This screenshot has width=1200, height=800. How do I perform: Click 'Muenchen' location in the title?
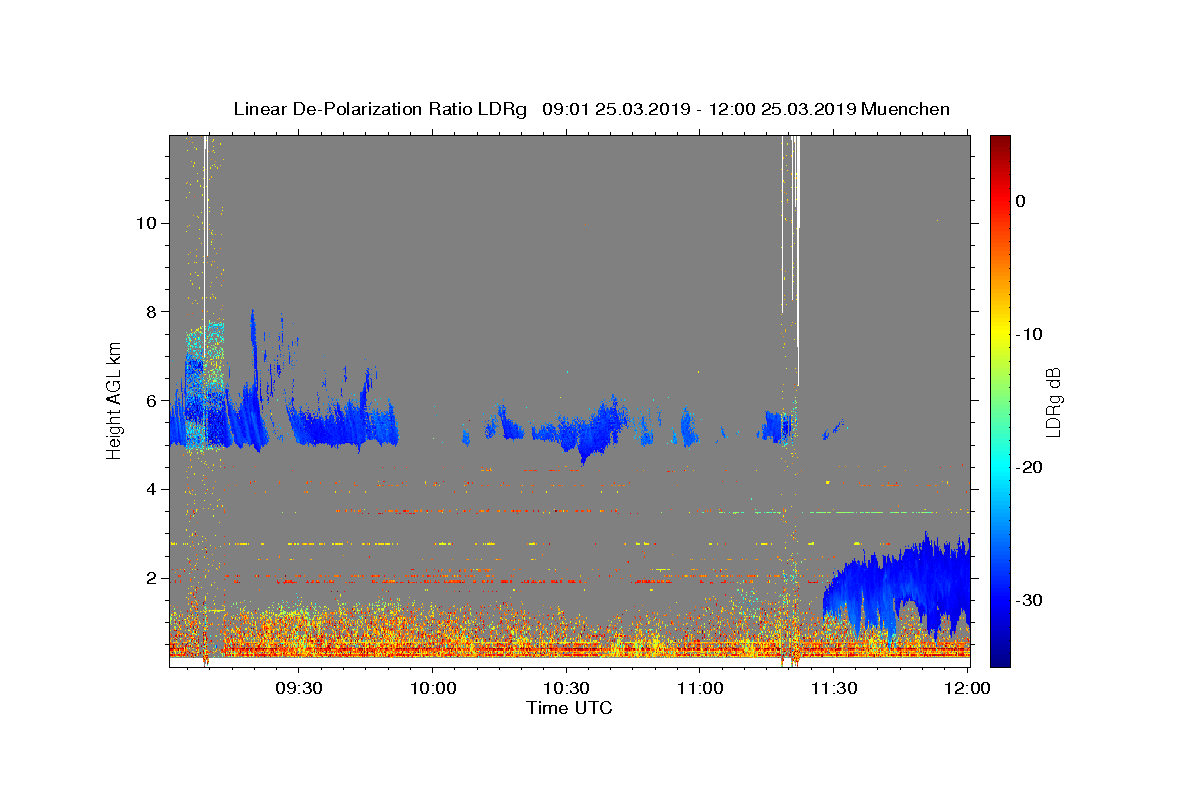(x=905, y=109)
